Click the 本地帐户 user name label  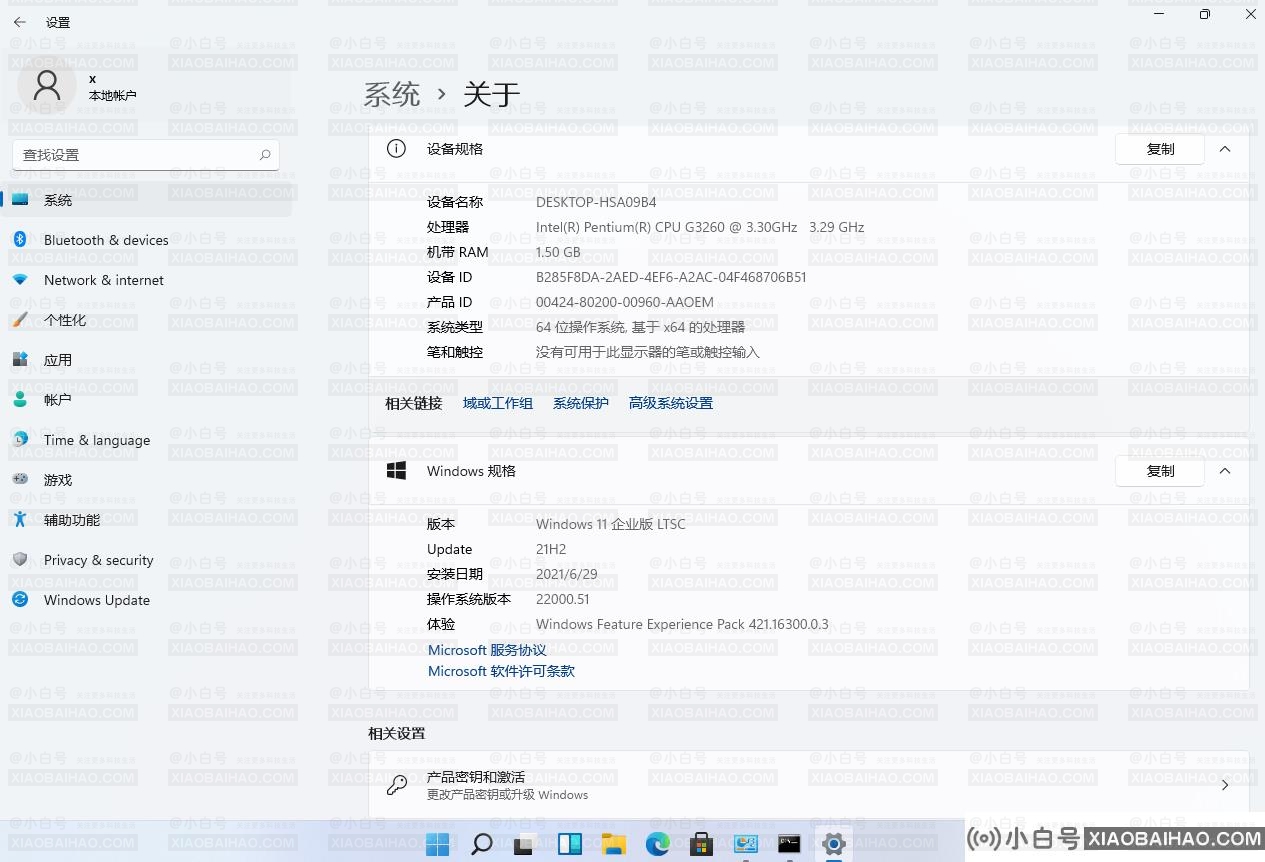112,96
